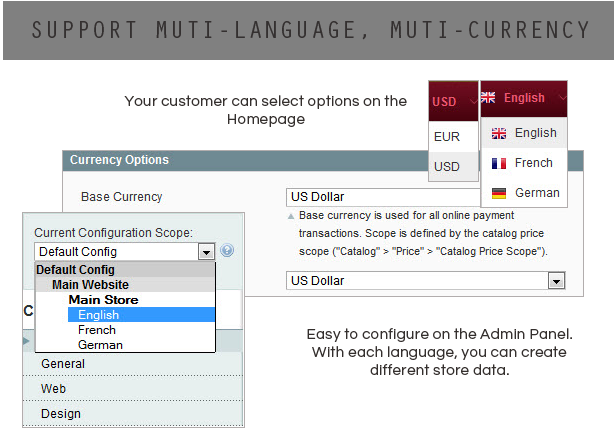616x448 pixels.
Task: Open the Design configuration tab
Action: point(133,413)
